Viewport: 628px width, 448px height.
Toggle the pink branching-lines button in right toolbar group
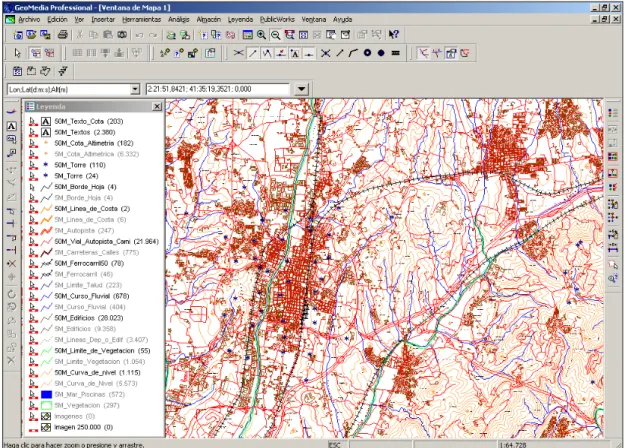[423, 53]
